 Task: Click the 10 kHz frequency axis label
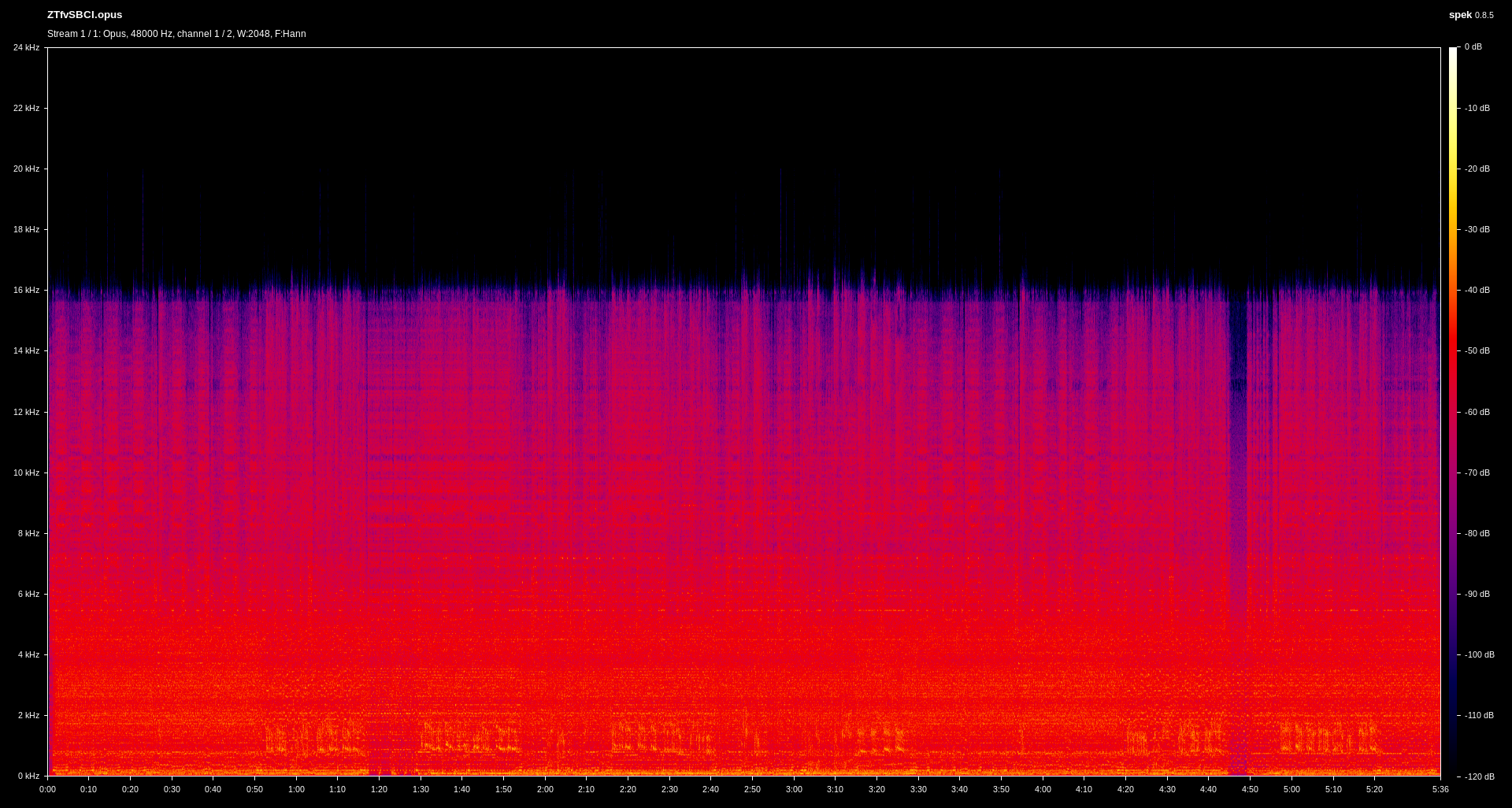26,473
